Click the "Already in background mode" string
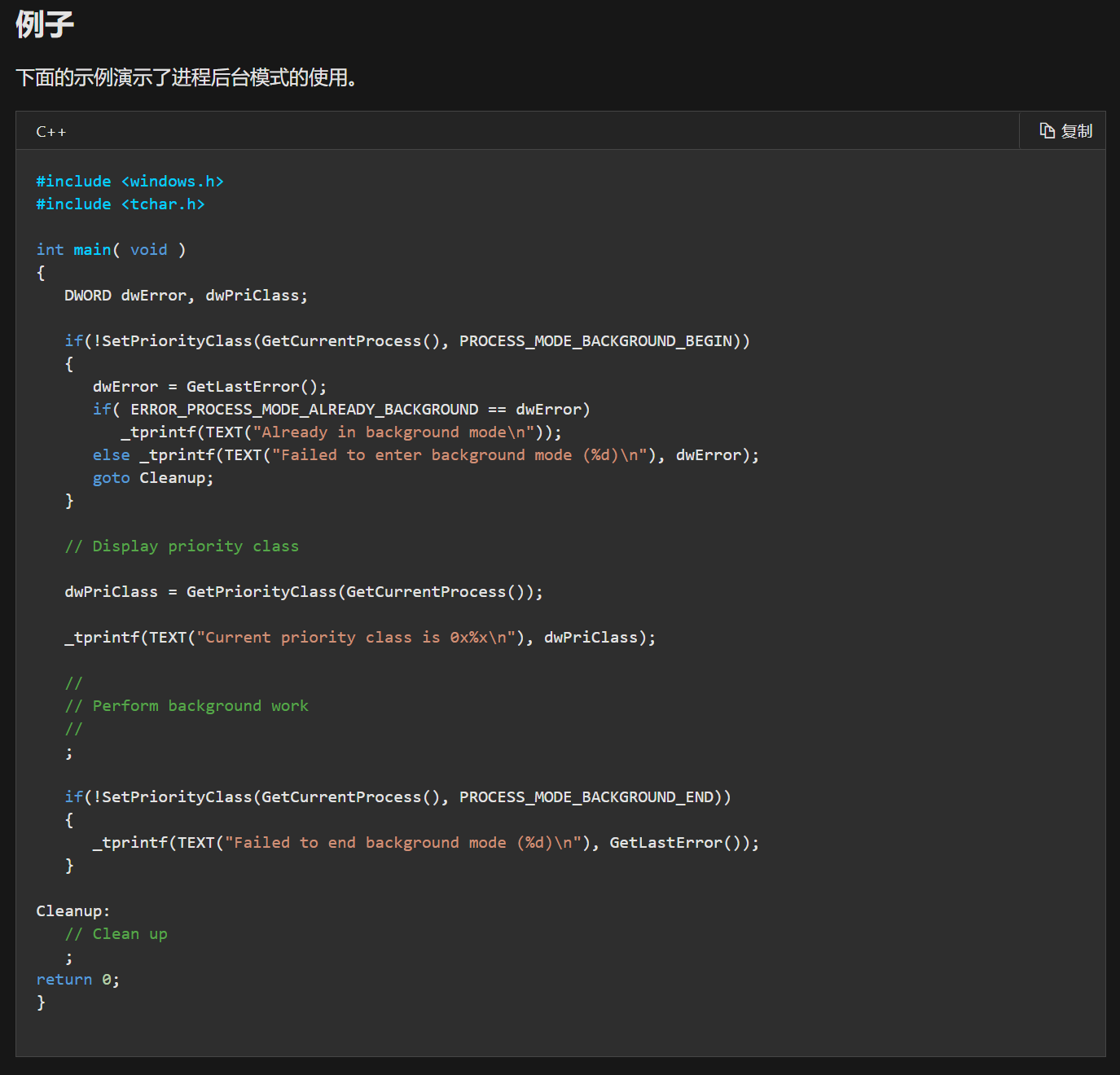 tap(393, 432)
